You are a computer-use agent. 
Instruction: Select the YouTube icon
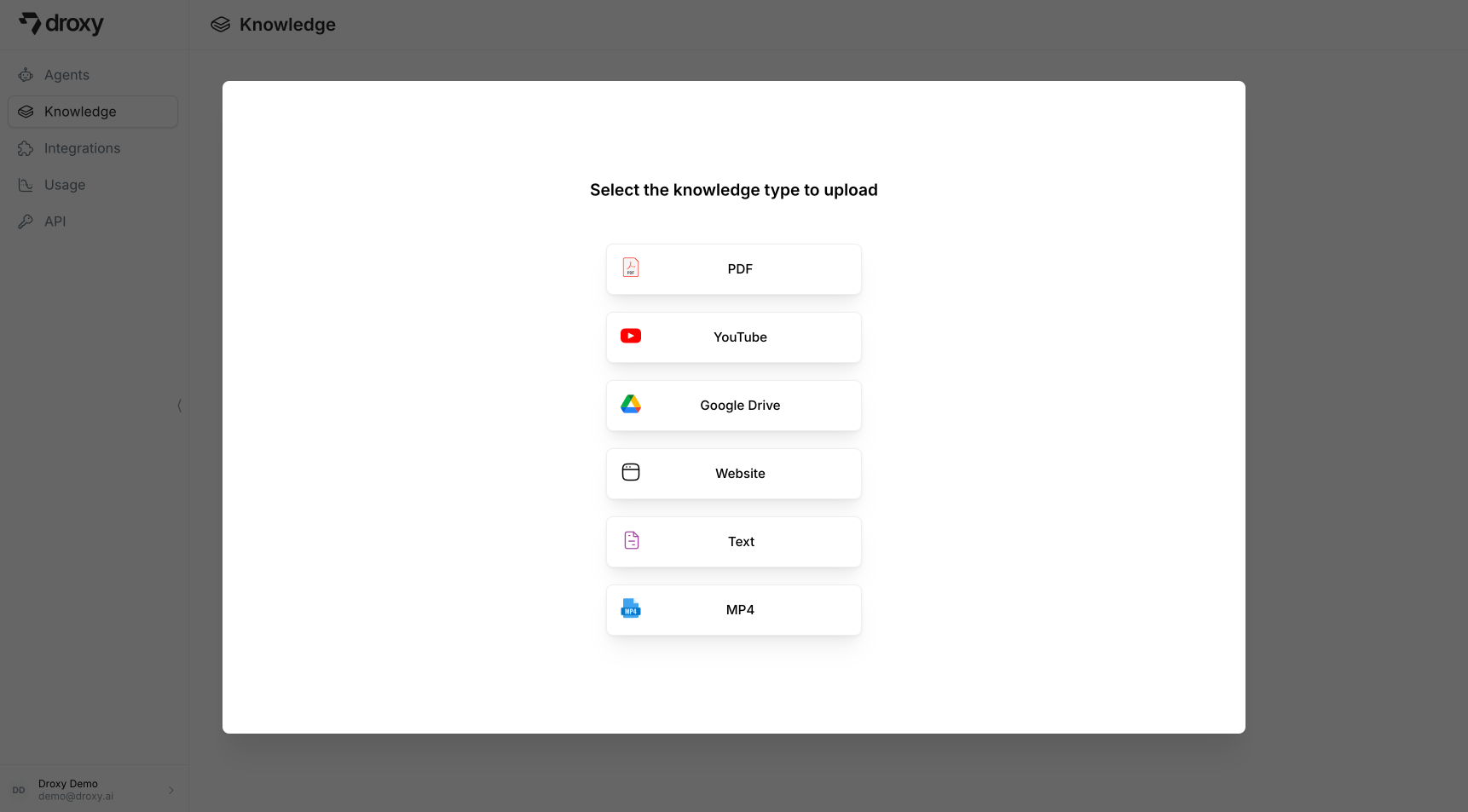[631, 337]
